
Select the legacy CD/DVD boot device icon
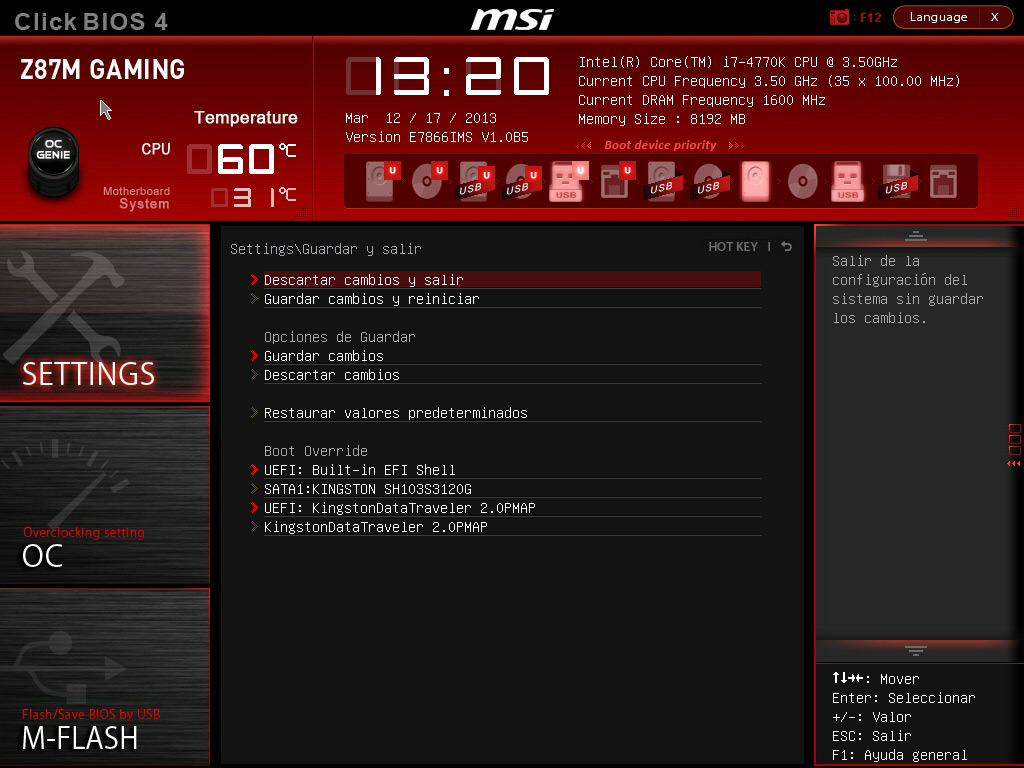pyautogui.click(x=803, y=181)
